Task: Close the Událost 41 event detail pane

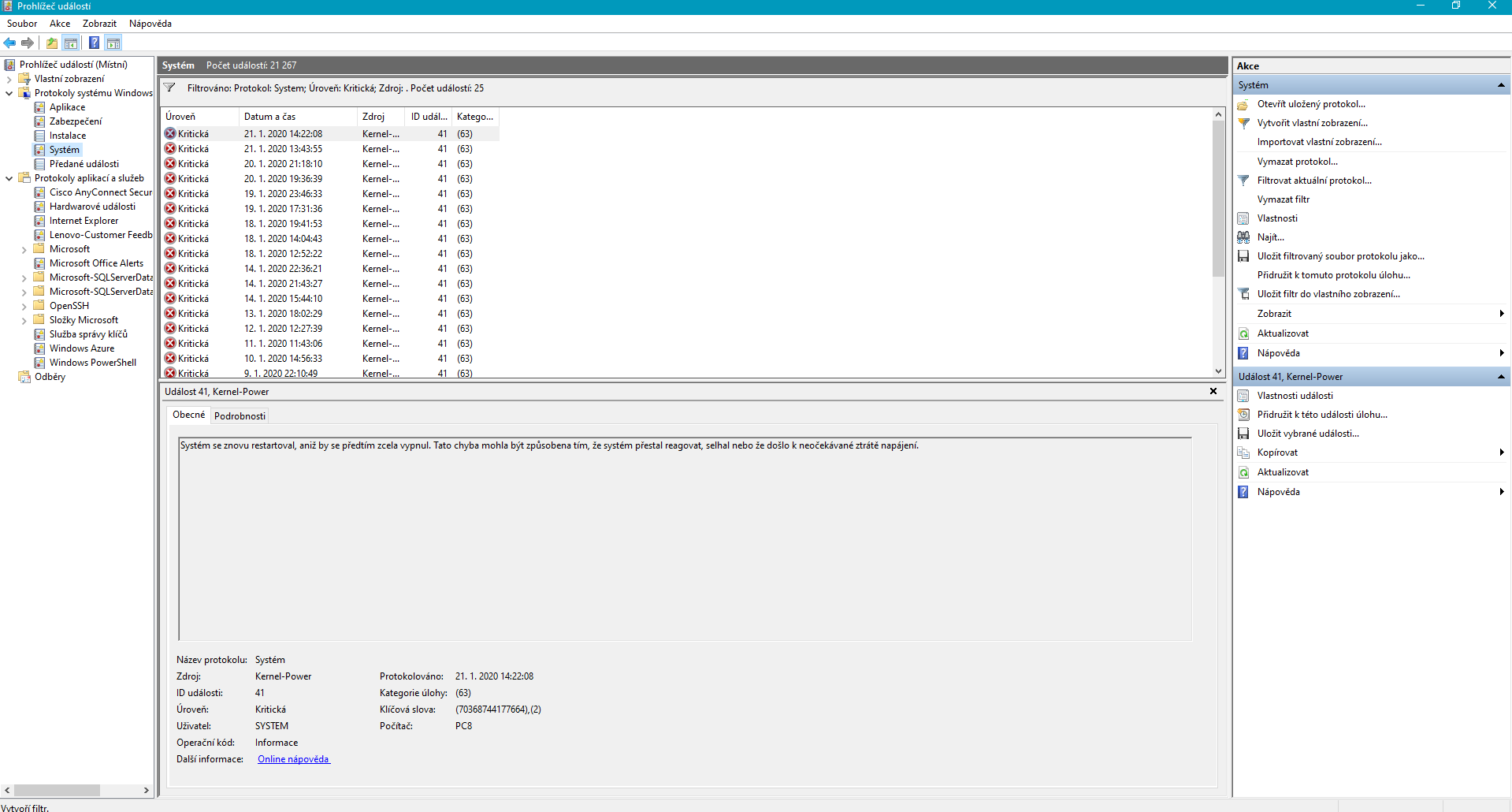Action: click(x=1213, y=392)
